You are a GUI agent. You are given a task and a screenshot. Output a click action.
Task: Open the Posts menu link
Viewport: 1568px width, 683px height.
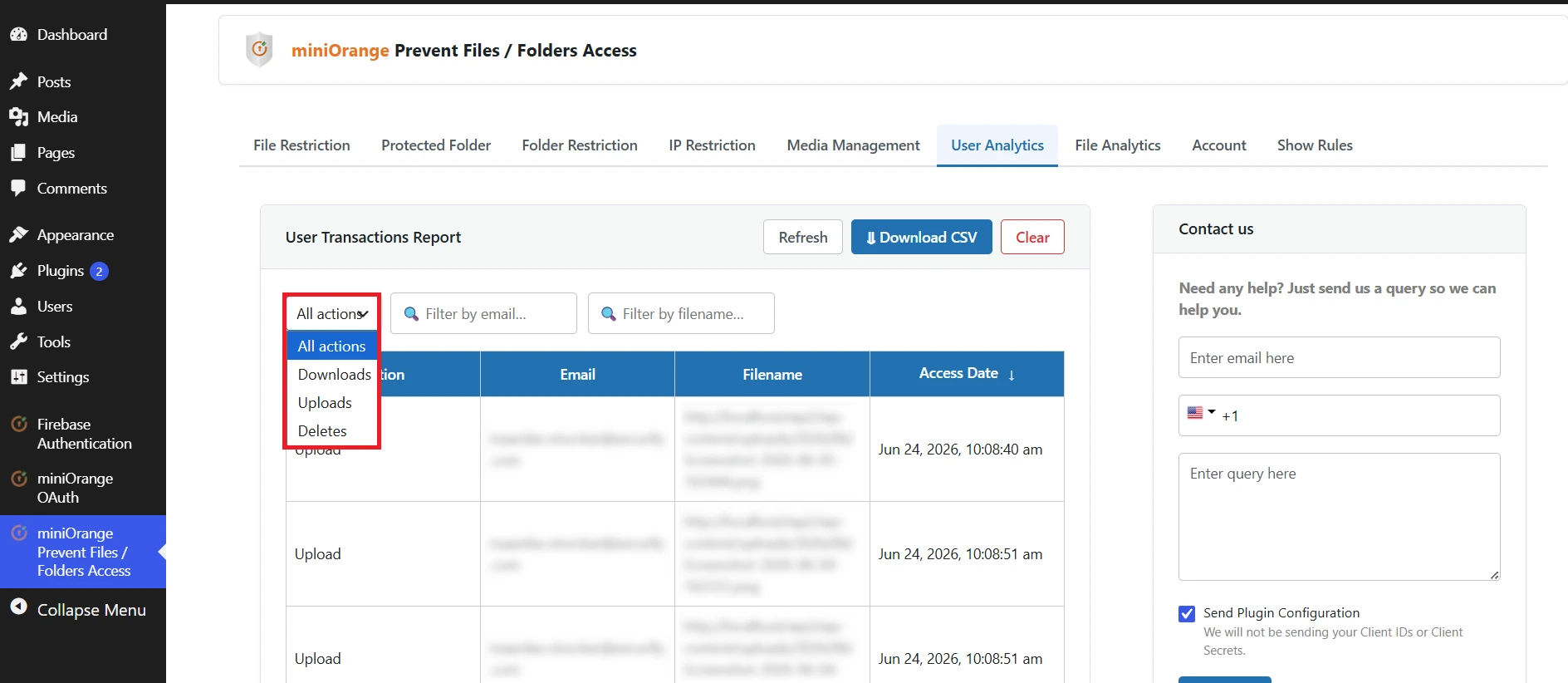(x=54, y=82)
